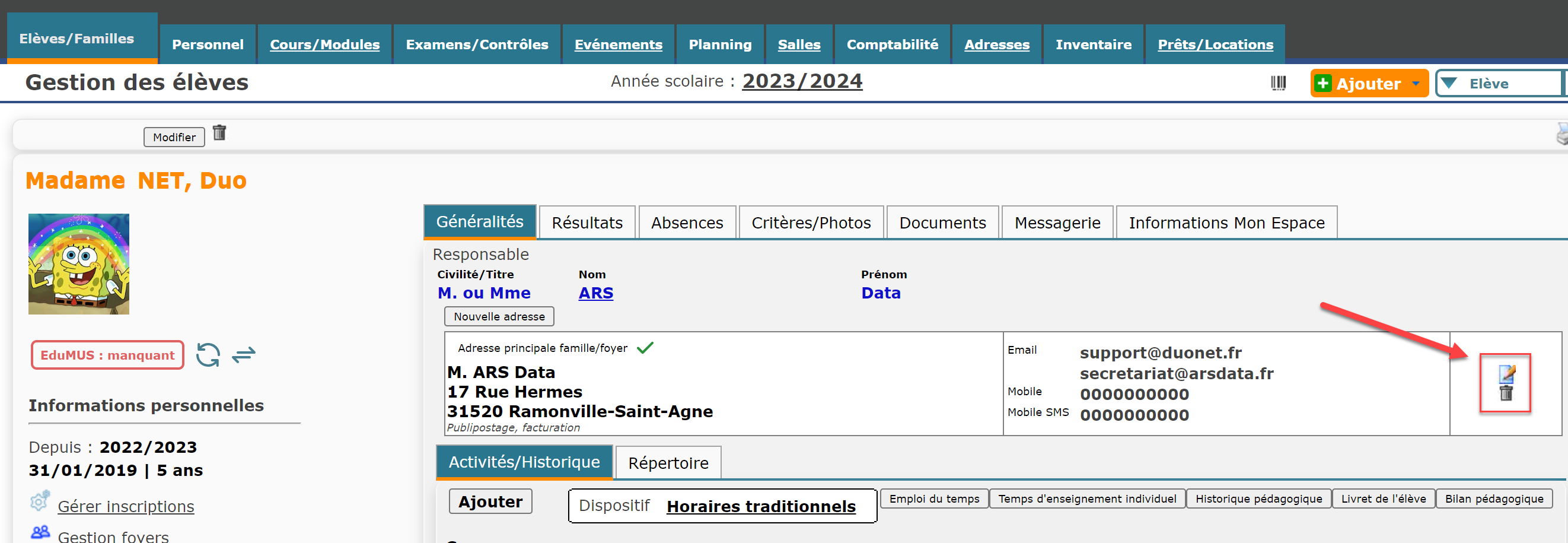Switch to Critères/Photos tab
The image size is (1568, 543).
click(x=811, y=223)
